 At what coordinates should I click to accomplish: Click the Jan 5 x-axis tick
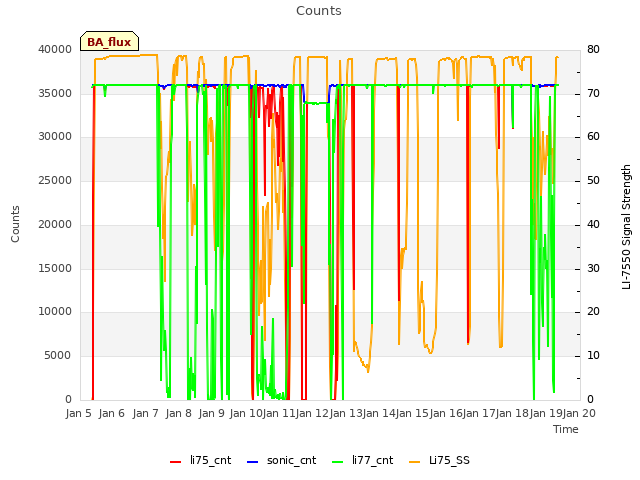78,413
